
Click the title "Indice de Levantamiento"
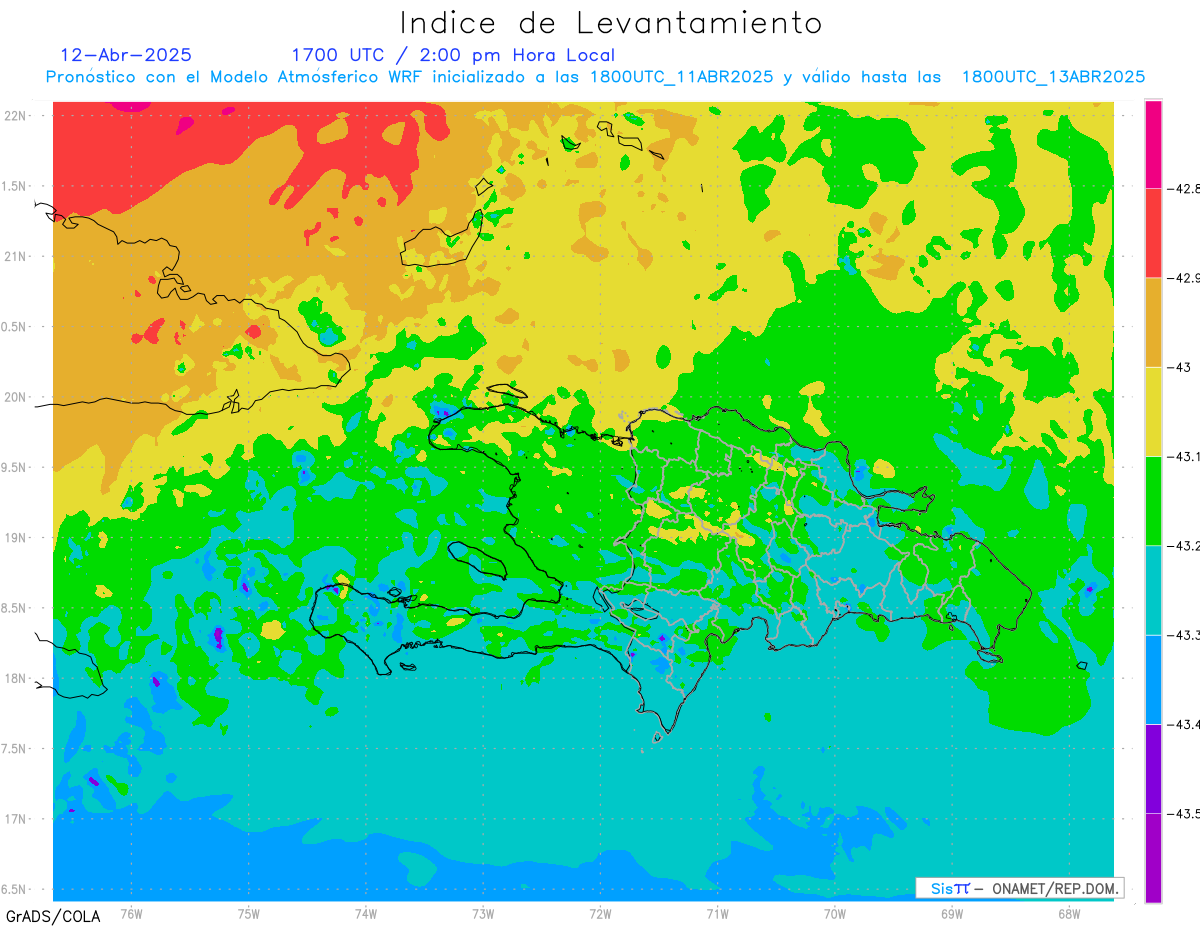click(x=611, y=23)
